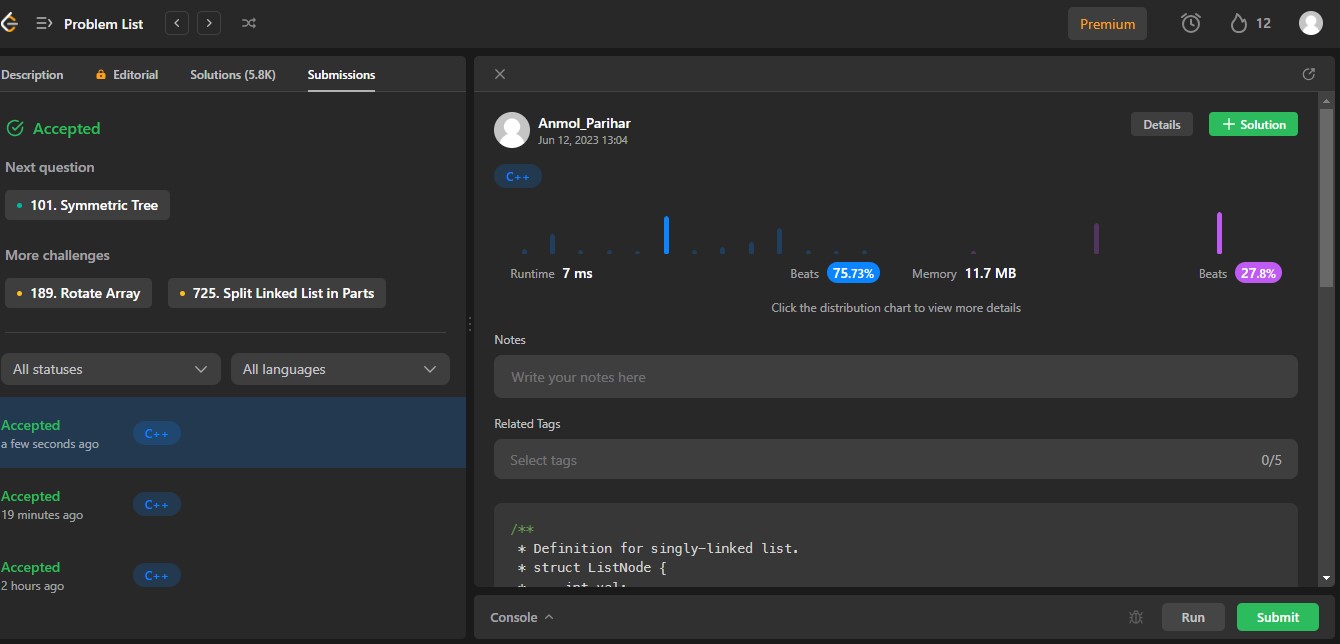Click the scrollbar down arrow
This screenshot has height=644, width=1340.
[x=1326, y=578]
